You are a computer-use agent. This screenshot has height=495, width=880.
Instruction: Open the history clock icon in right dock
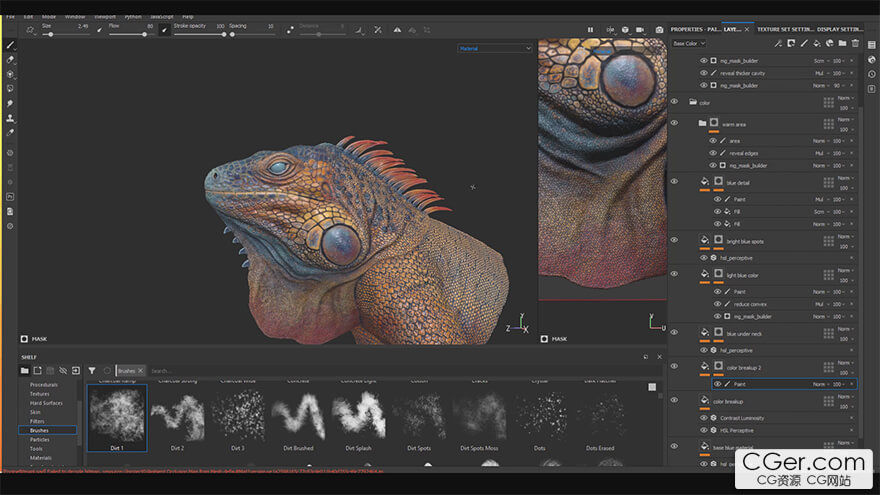click(x=872, y=74)
